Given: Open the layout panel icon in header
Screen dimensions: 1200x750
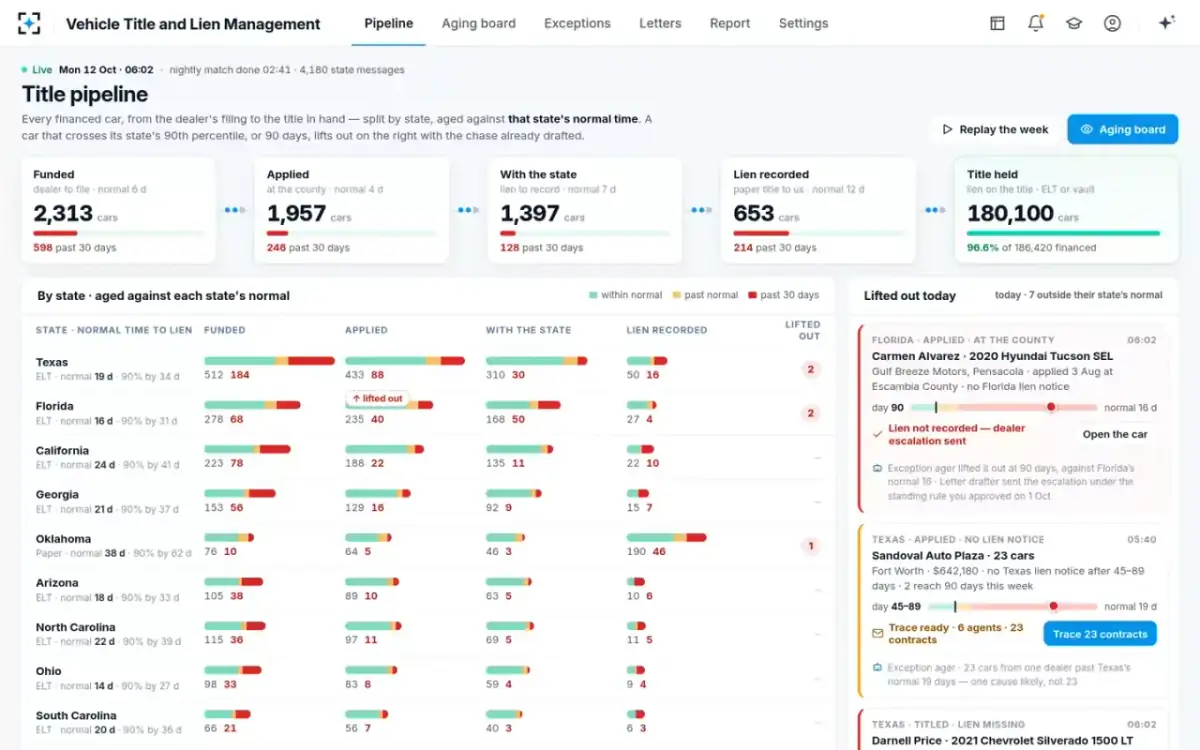Looking at the screenshot, I should click(997, 23).
